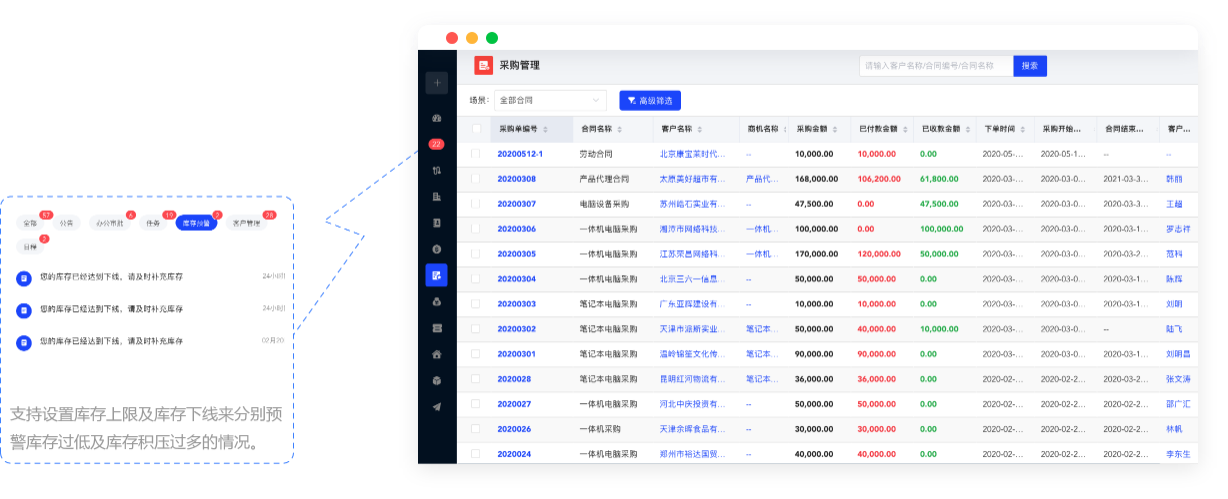The height and width of the screenshot is (499, 1228).
Task: Click the 高级筛选 advanced filter button
Action: pyautogui.click(x=650, y=100)
